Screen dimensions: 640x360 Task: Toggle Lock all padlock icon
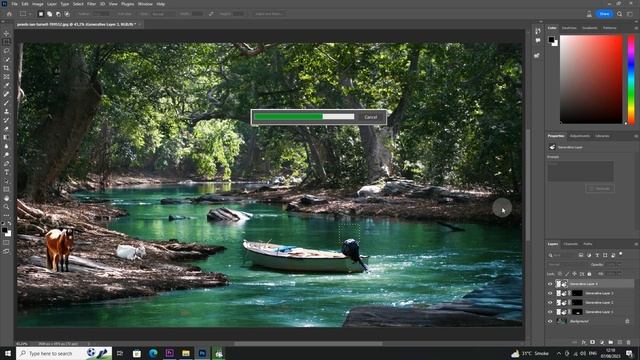pyautogui.click(x=589, y=274)
